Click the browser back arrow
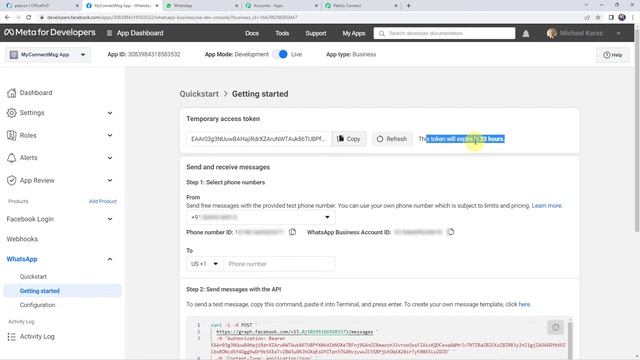Screen dimensions: 640x360 (x=7, y=17)
